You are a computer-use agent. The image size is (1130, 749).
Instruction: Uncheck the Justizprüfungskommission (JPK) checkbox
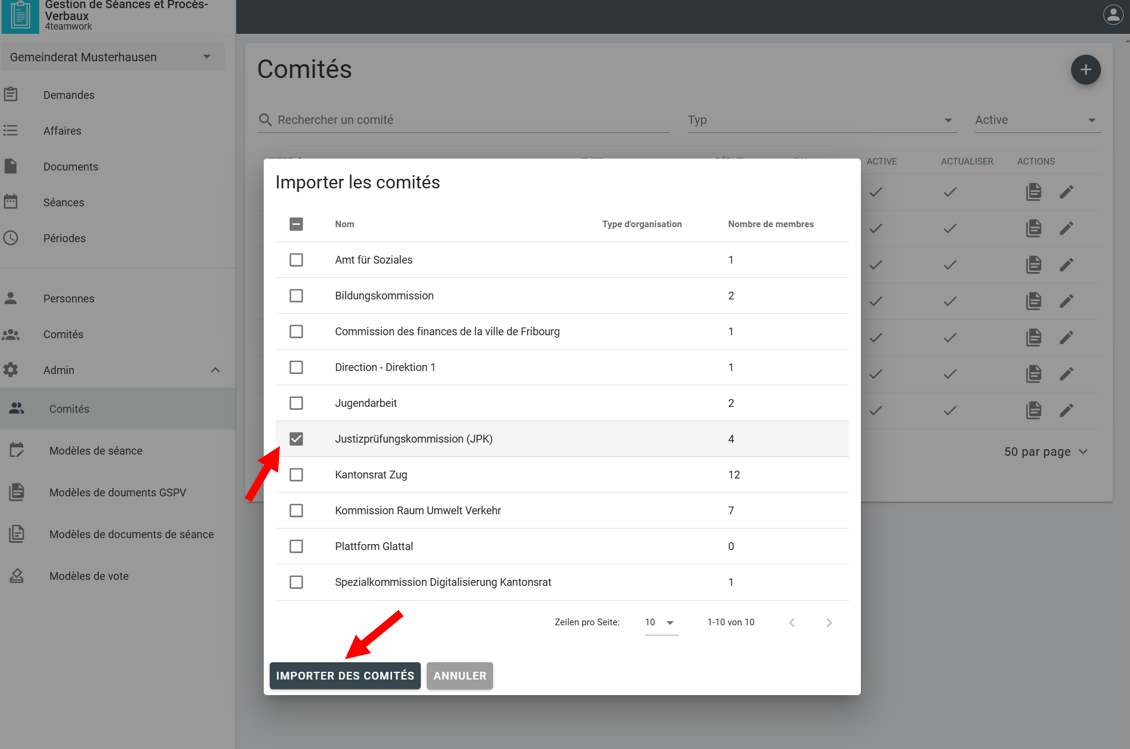click(296, 439)
